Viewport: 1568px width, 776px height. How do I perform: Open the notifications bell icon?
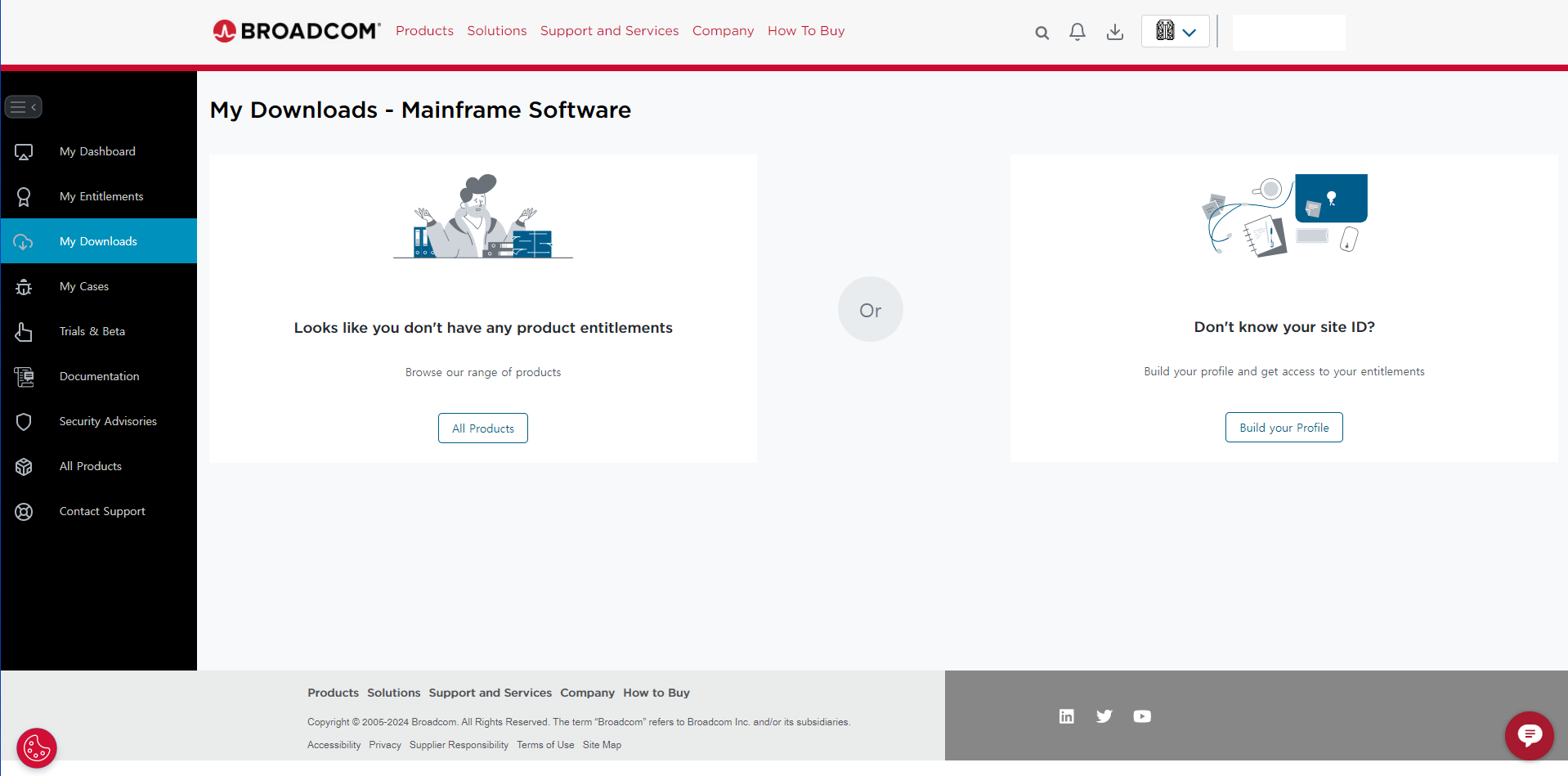1077,32
